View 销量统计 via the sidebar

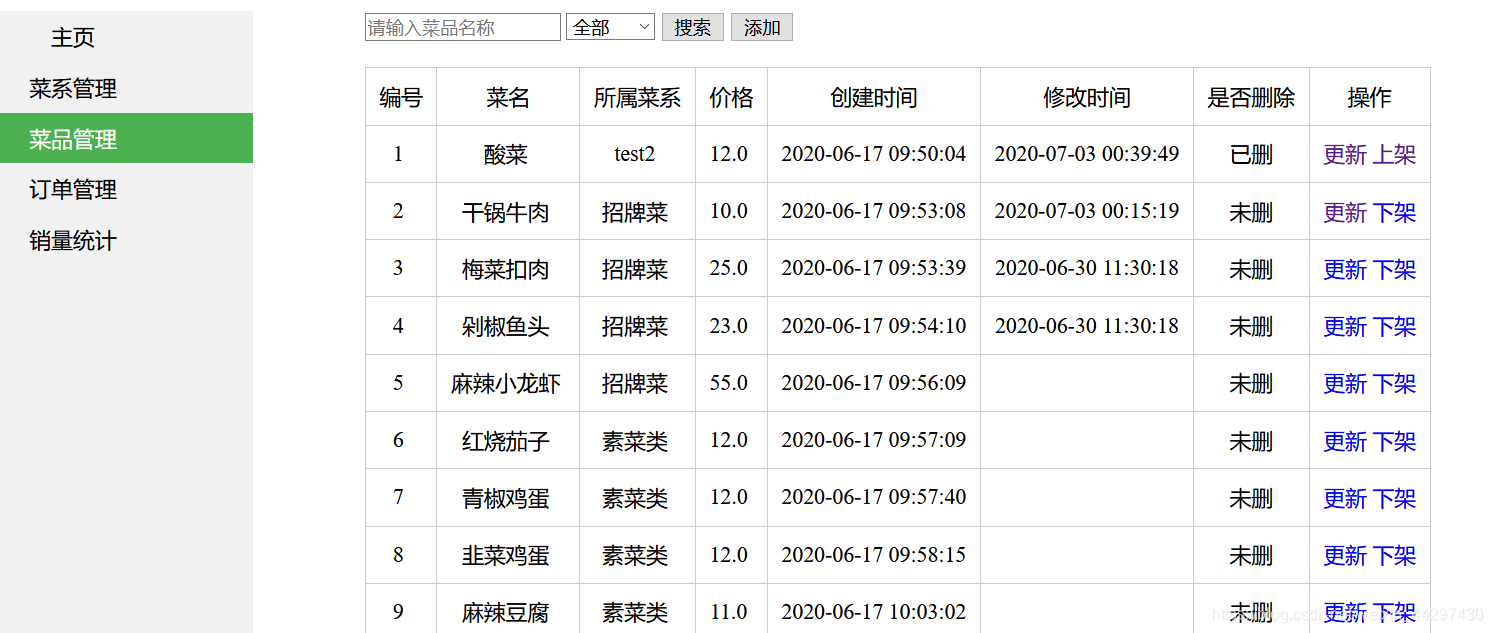(71, 240)
